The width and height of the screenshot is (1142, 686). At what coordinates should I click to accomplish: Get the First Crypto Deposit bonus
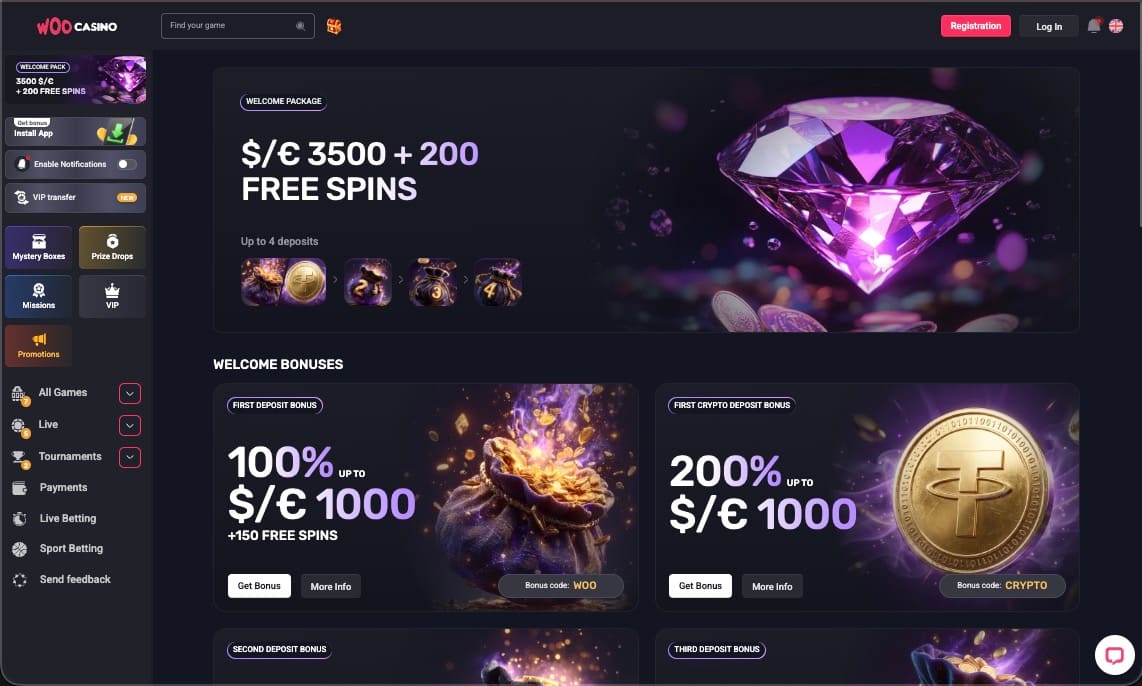(700, 586)
